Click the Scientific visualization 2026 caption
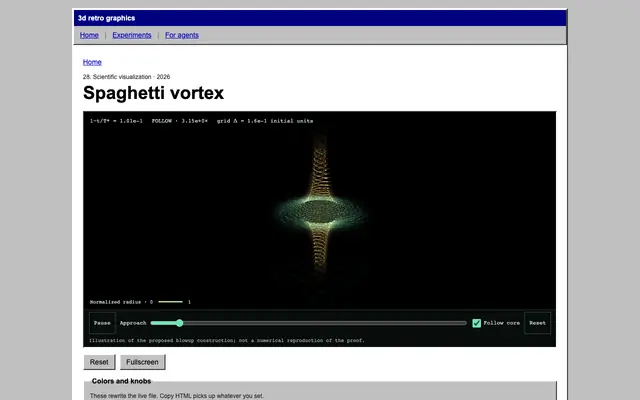Viewport: 640px width, 400px height. 127,77
